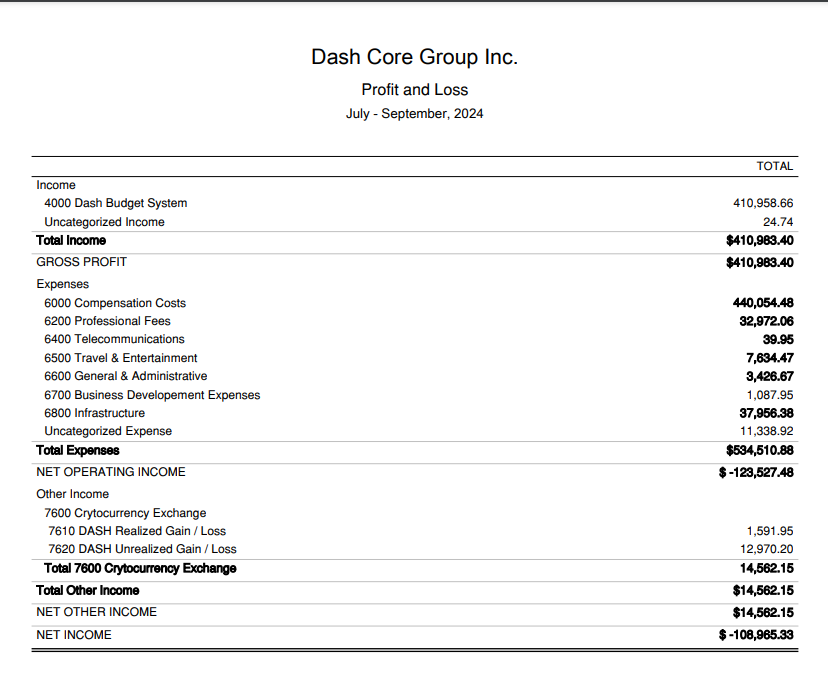This screenshot has height=673, width=828.
Task: Click the Total 7600 Crytocurrency Exchange label
Action: click(140, 568)
